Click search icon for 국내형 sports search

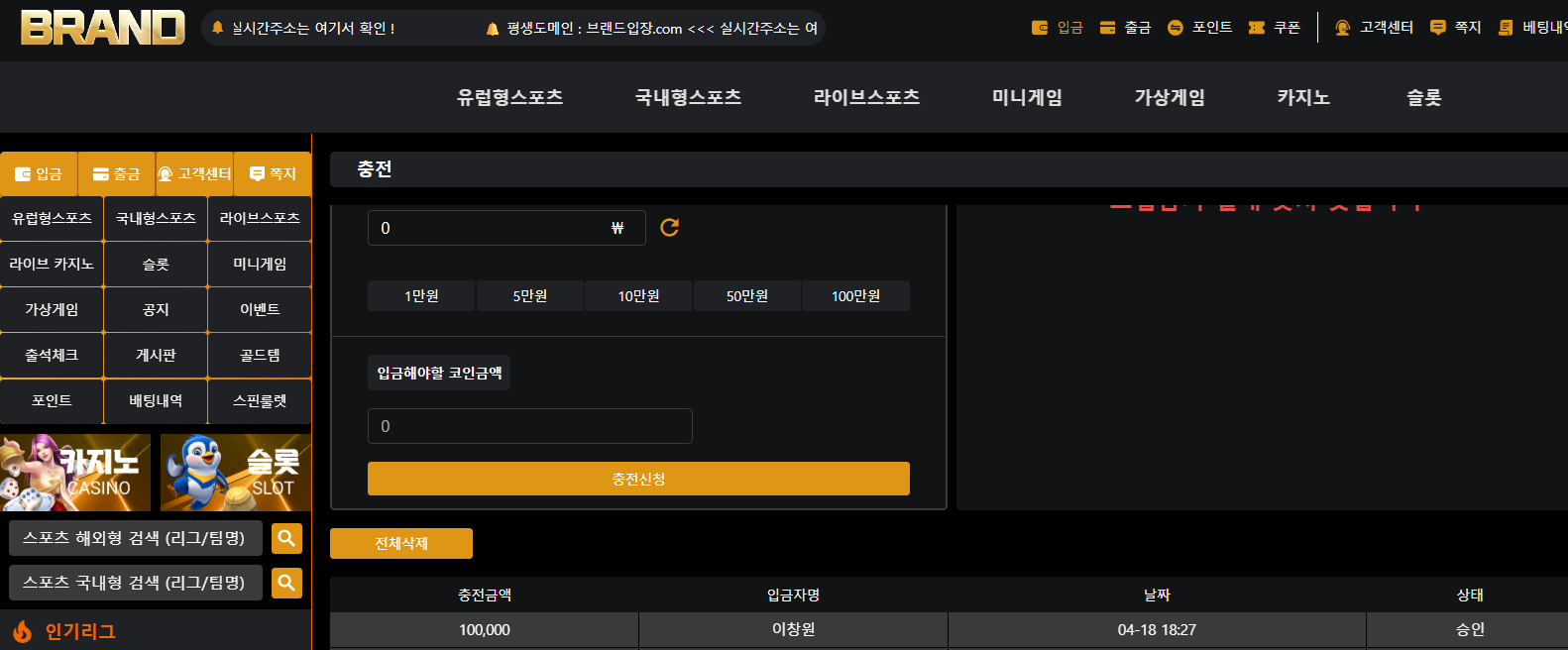click(x=286, y=583)
